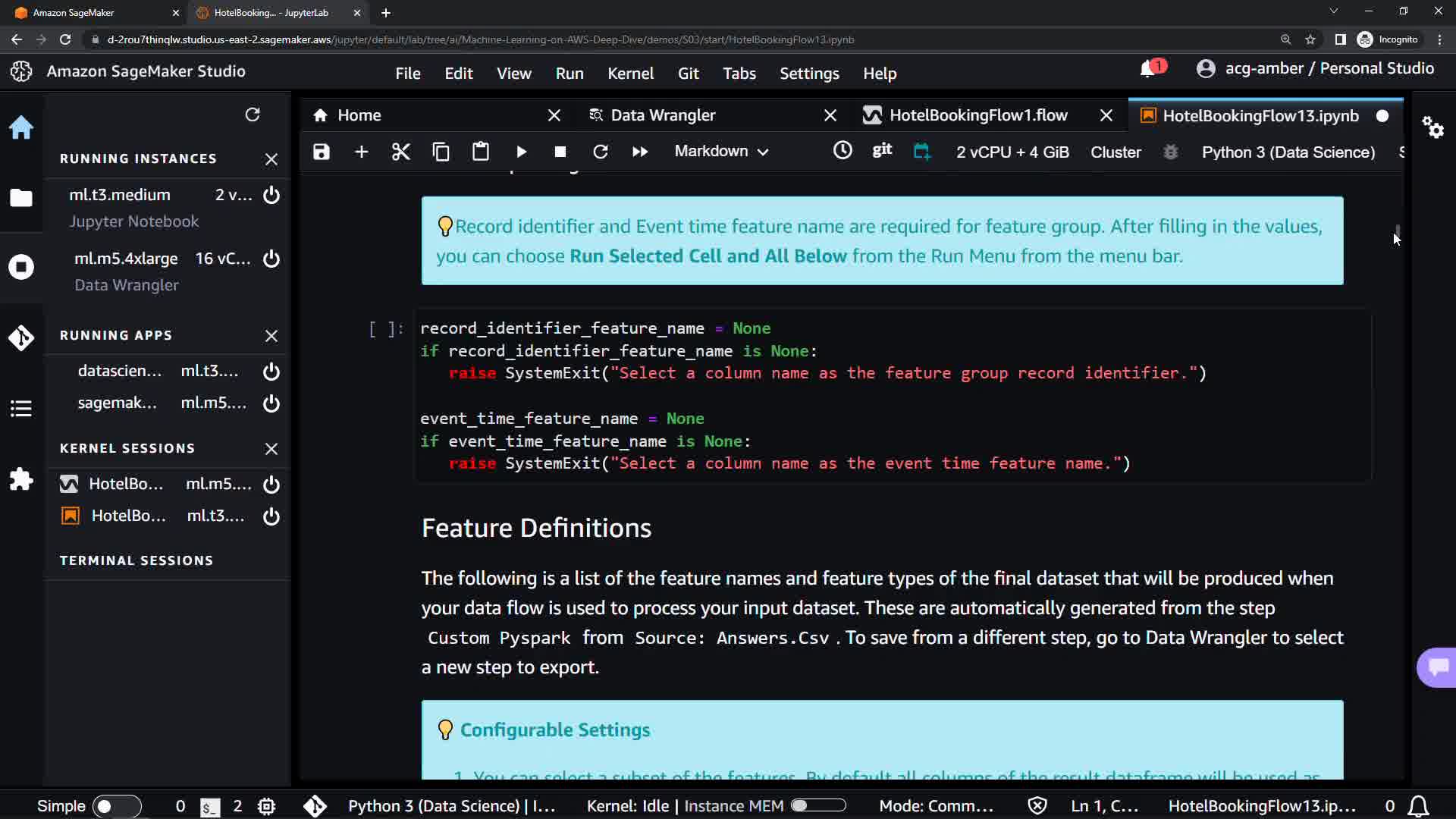
Task: Insert a new cell with the plus icon
Action: (362, 152)
